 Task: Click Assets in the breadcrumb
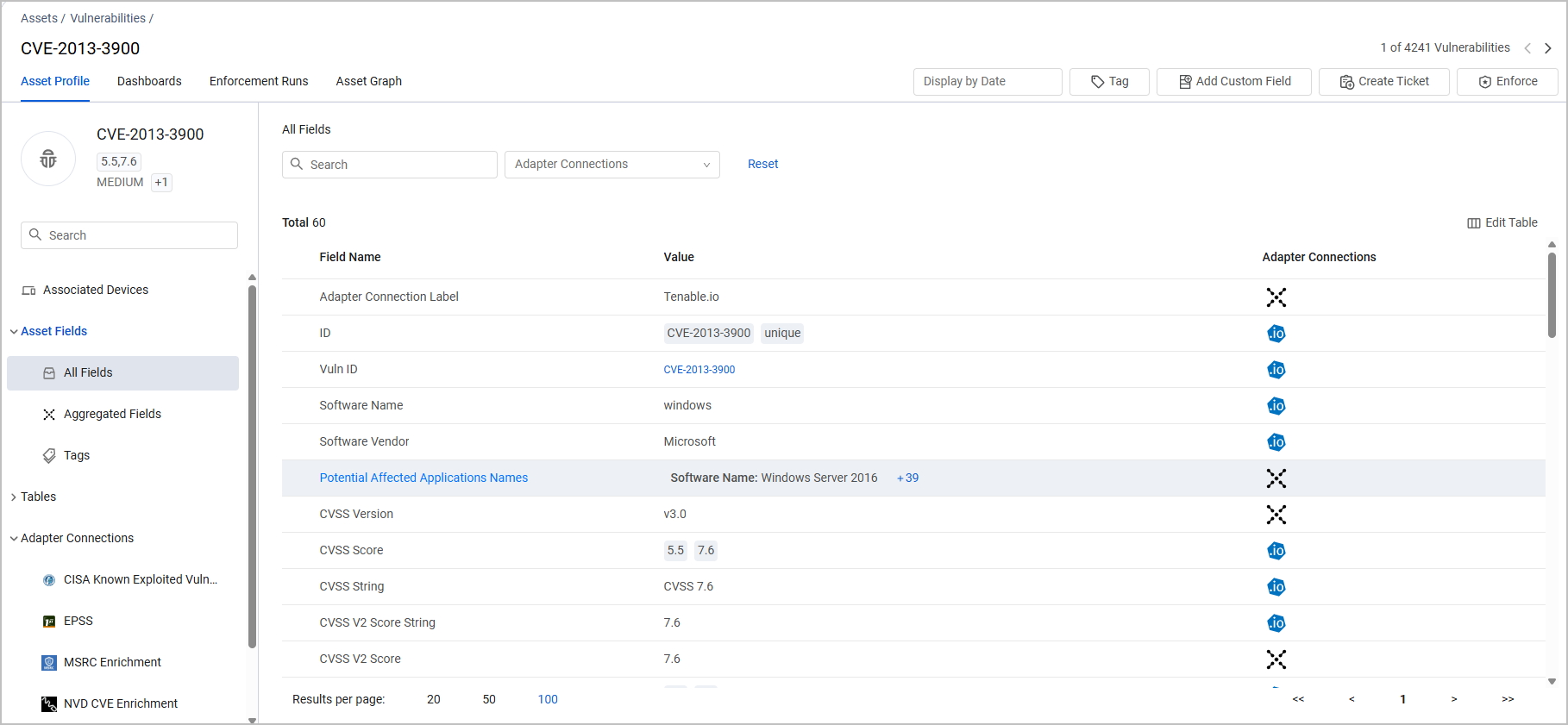pyautogui.click(x=39, y=18)
